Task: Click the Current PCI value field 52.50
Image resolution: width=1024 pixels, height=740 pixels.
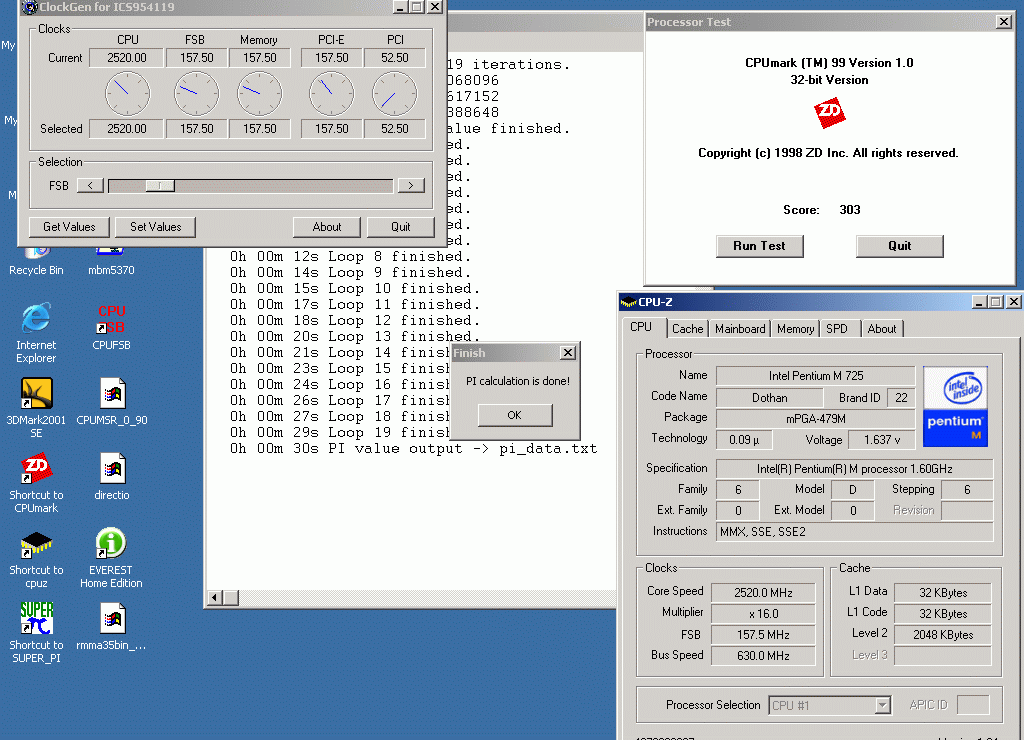Action: point(394,57)
